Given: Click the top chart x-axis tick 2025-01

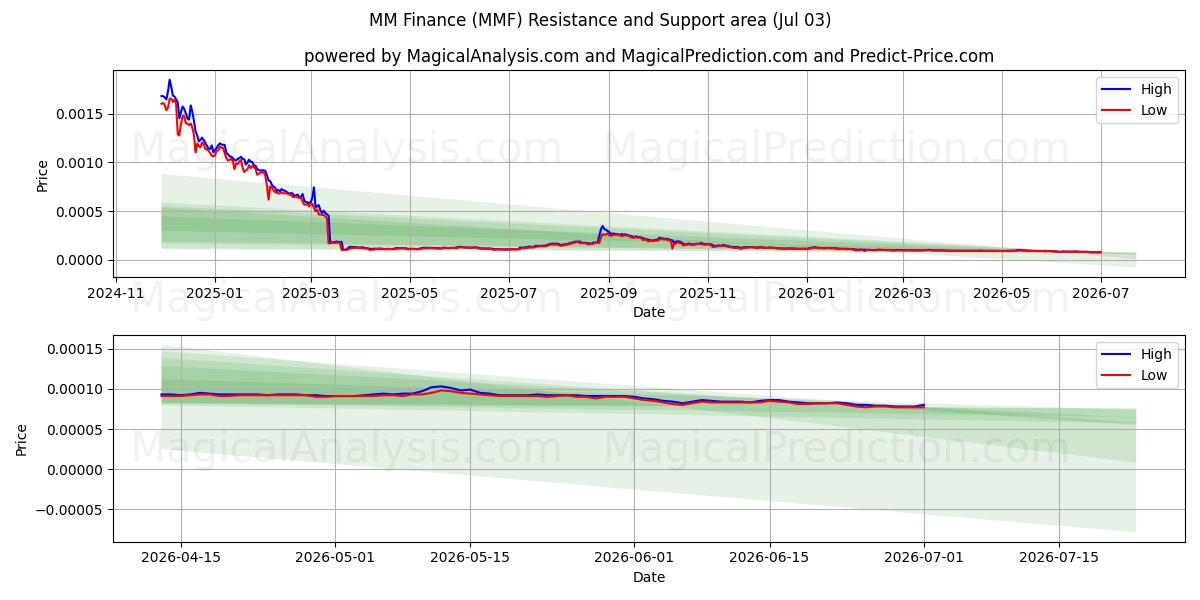Looking at the screenshot, I should [215, 294].
